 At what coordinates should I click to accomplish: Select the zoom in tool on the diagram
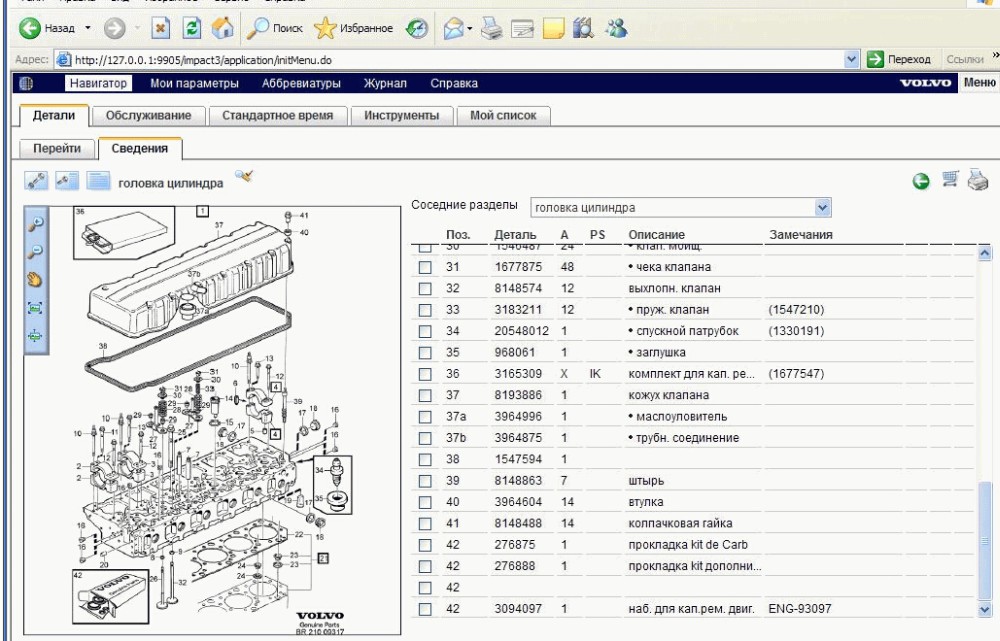pos(35,223)
